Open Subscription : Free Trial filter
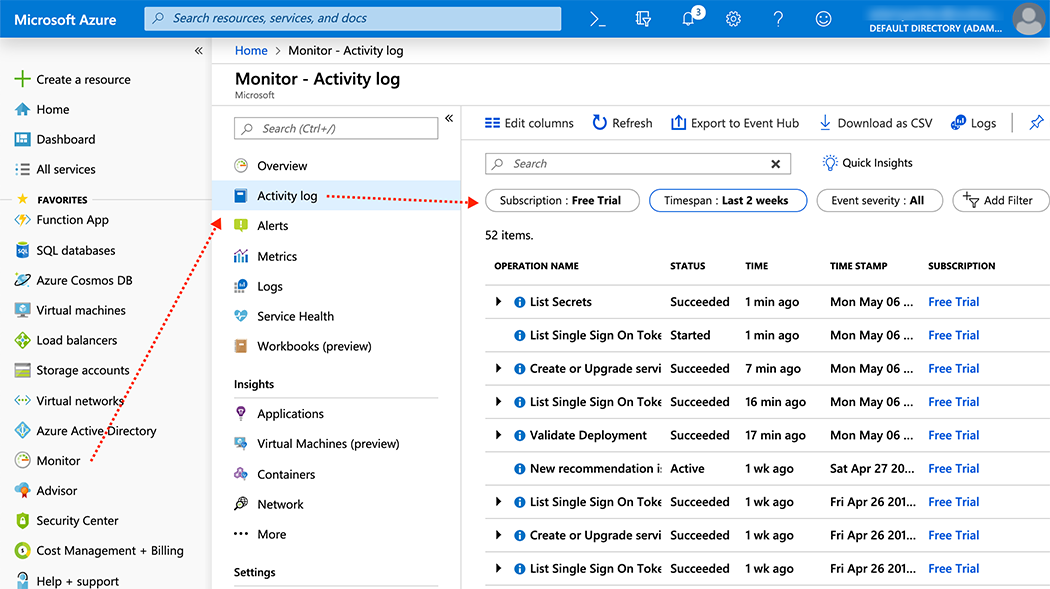 coord(562,200)
